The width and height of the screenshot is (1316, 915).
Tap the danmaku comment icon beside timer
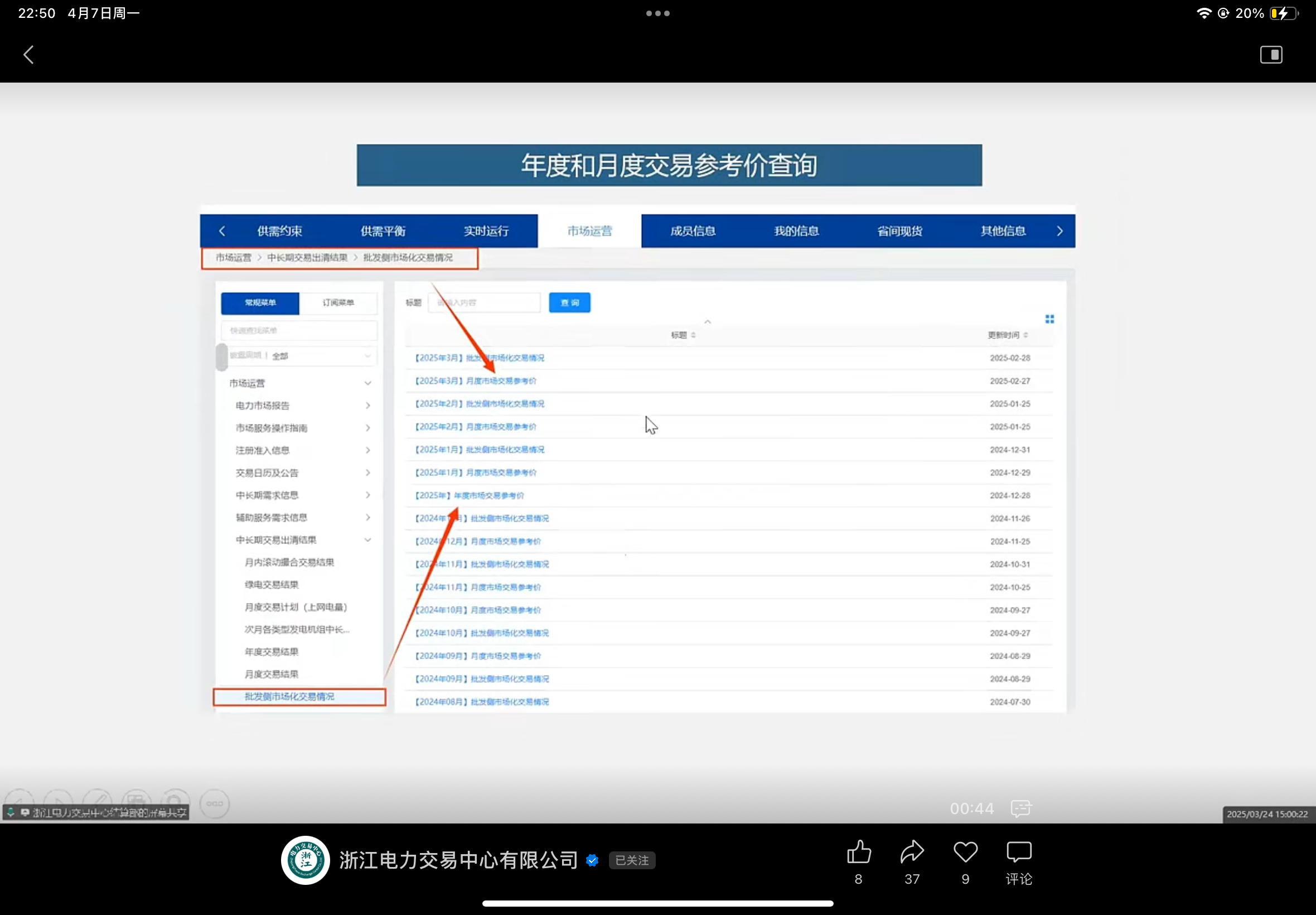pos(1020,808)
